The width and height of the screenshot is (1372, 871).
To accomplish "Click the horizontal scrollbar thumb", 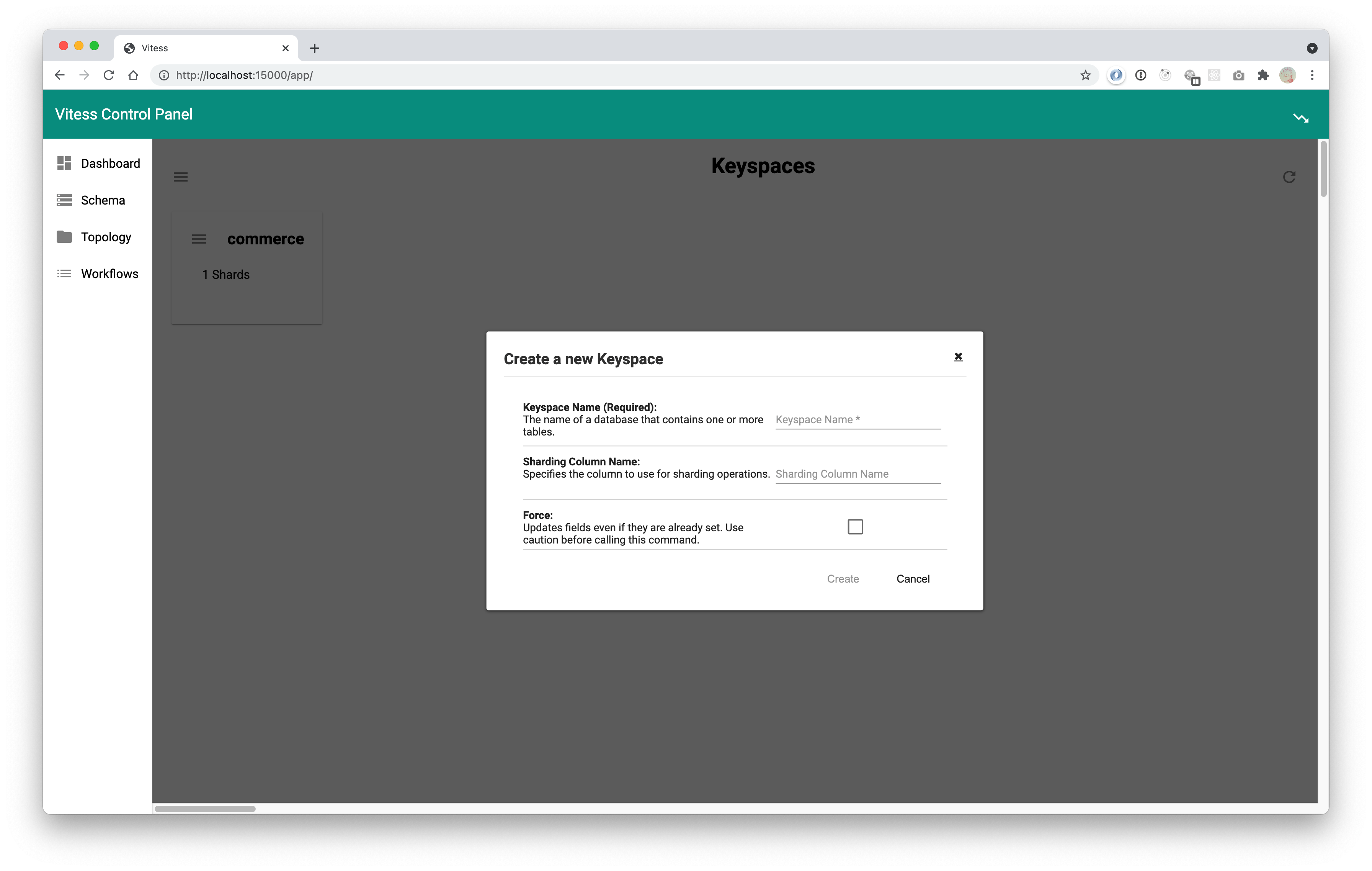I will tap(205, 809).
